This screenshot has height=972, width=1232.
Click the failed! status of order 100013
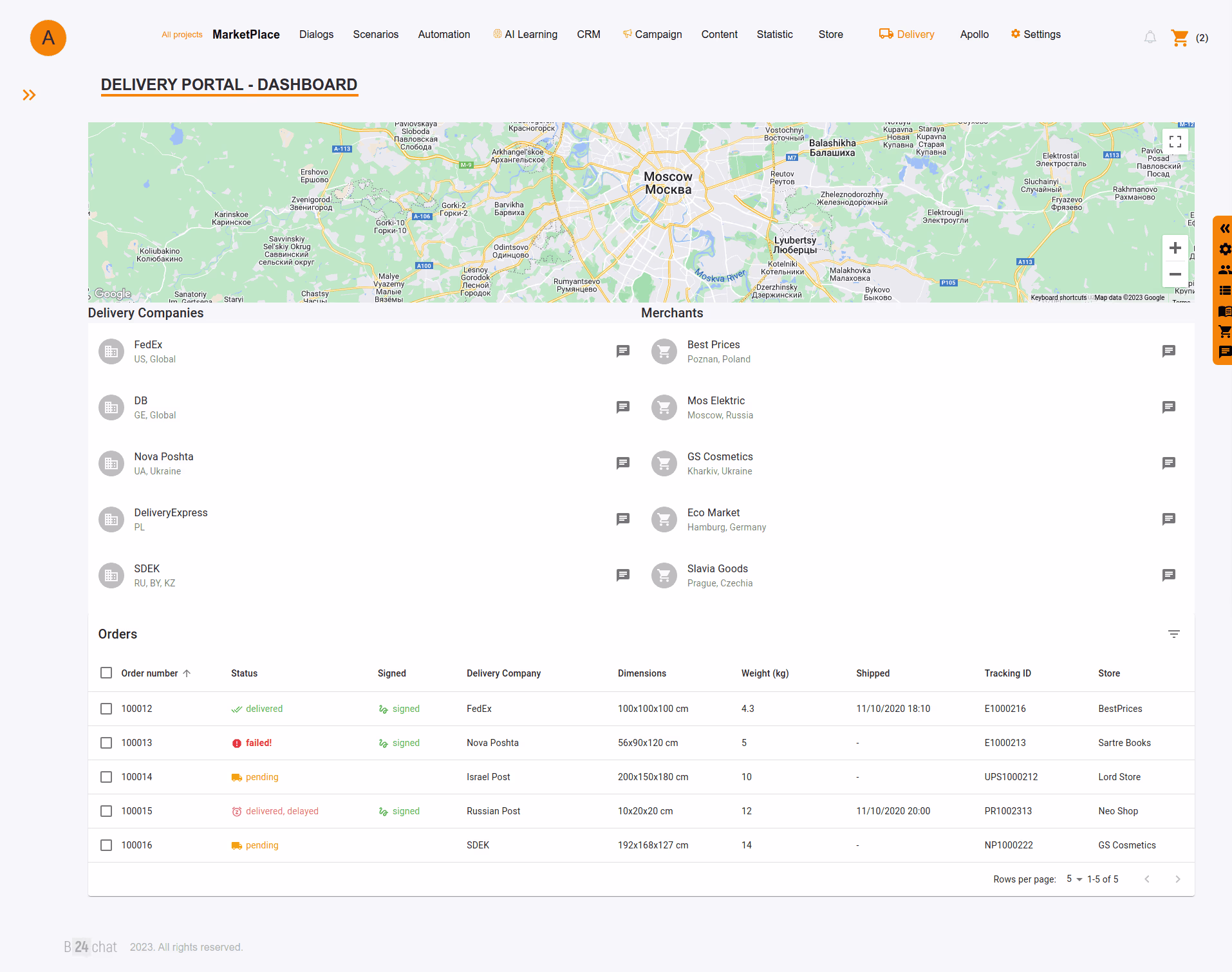(x=252, y=743)
